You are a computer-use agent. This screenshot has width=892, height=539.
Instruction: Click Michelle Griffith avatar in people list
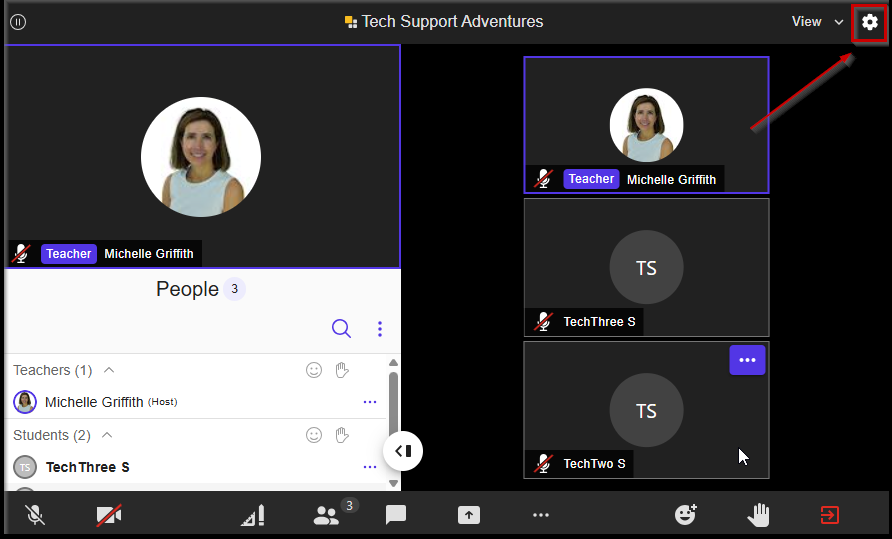click(x=25, y=402)
